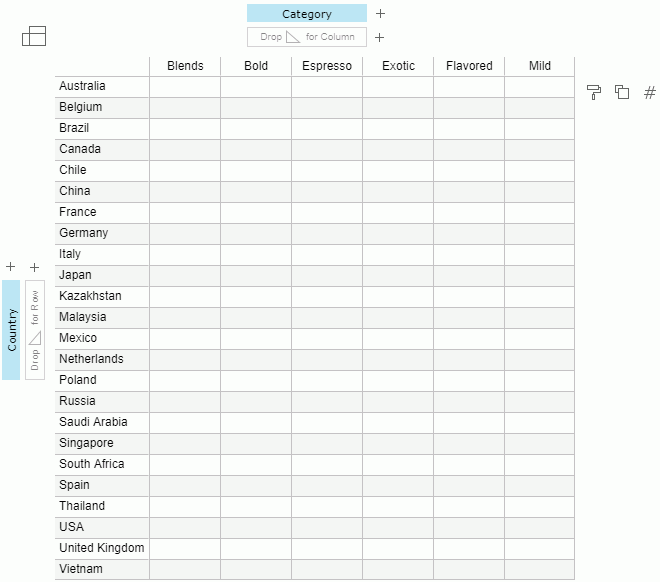
Task: Click the number format hash icon
Action: tap(650, 92)
